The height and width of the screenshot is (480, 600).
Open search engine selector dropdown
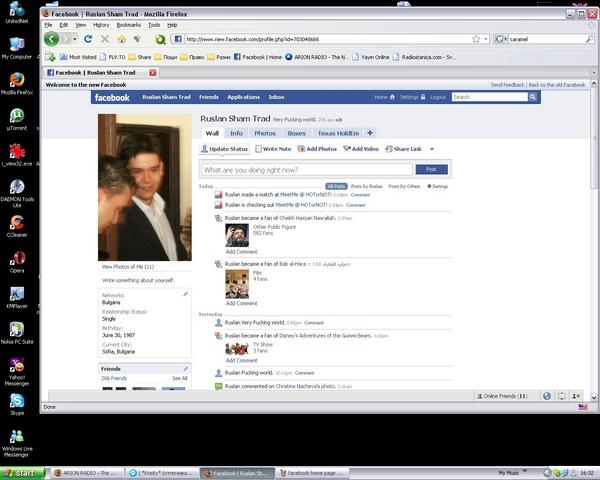point(501,39)
